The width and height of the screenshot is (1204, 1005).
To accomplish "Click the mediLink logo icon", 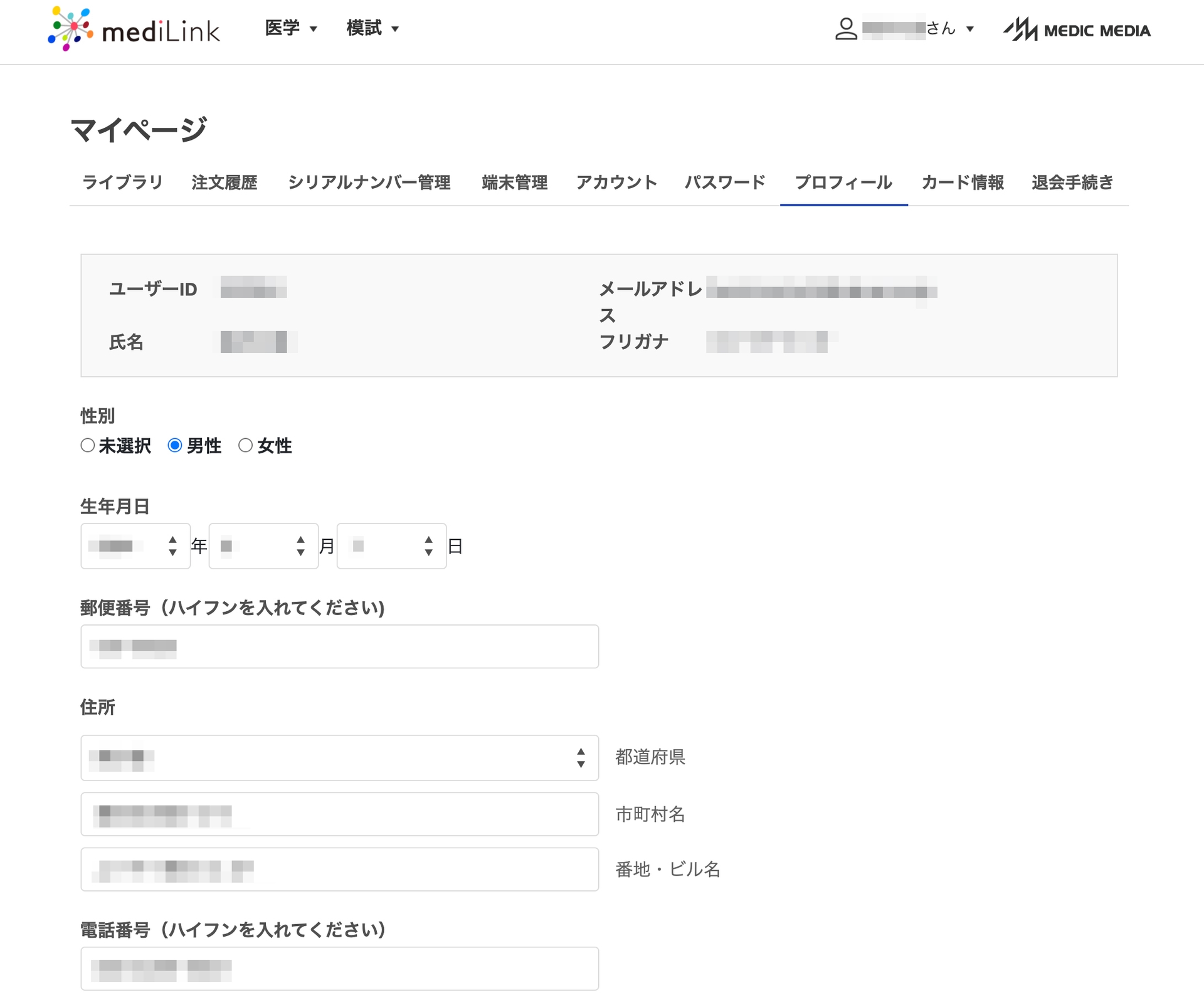I will click(x=70, y=29).
